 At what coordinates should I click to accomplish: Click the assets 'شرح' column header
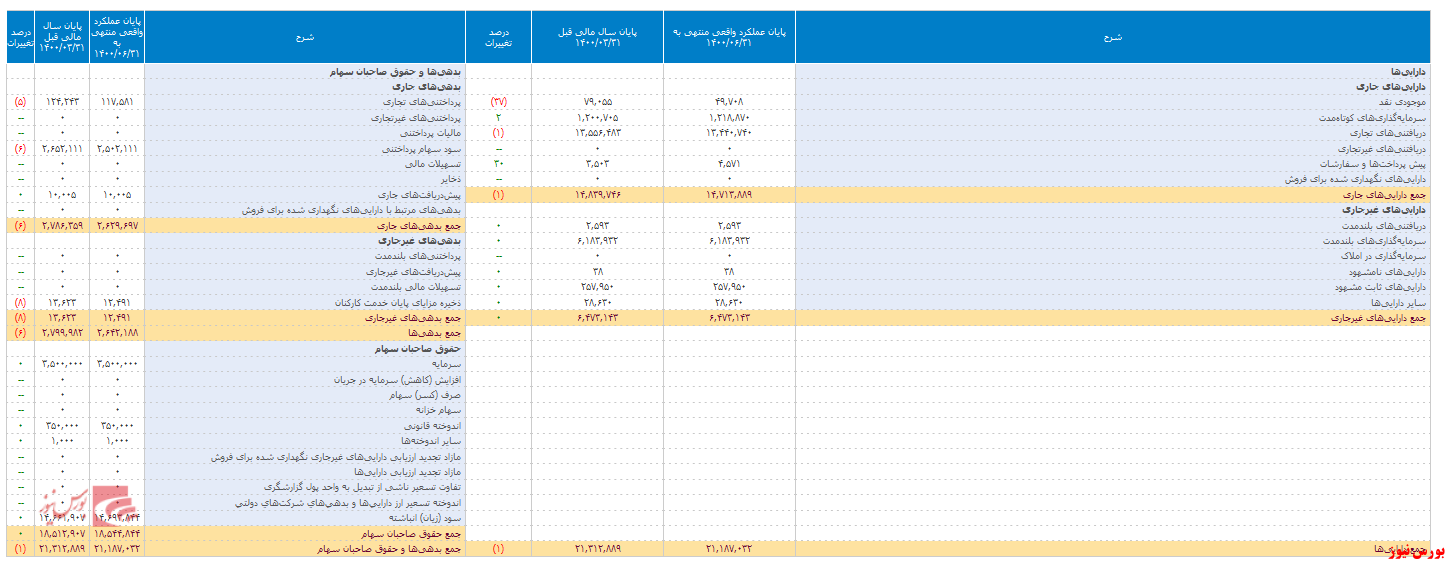pyautogui.click(x=1113, y=37)
